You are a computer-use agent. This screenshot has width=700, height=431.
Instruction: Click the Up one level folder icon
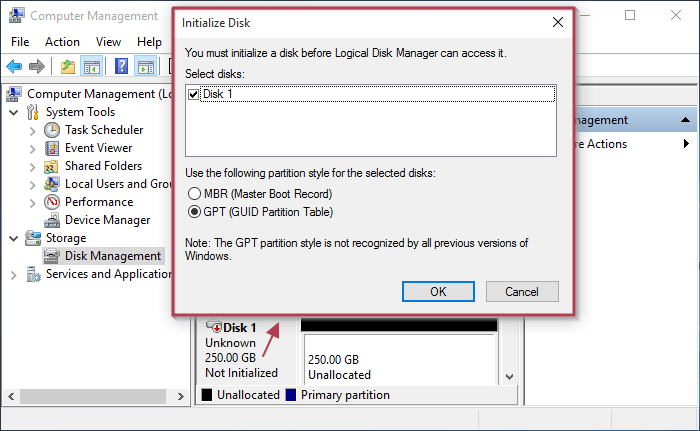[x=67, y=67]
